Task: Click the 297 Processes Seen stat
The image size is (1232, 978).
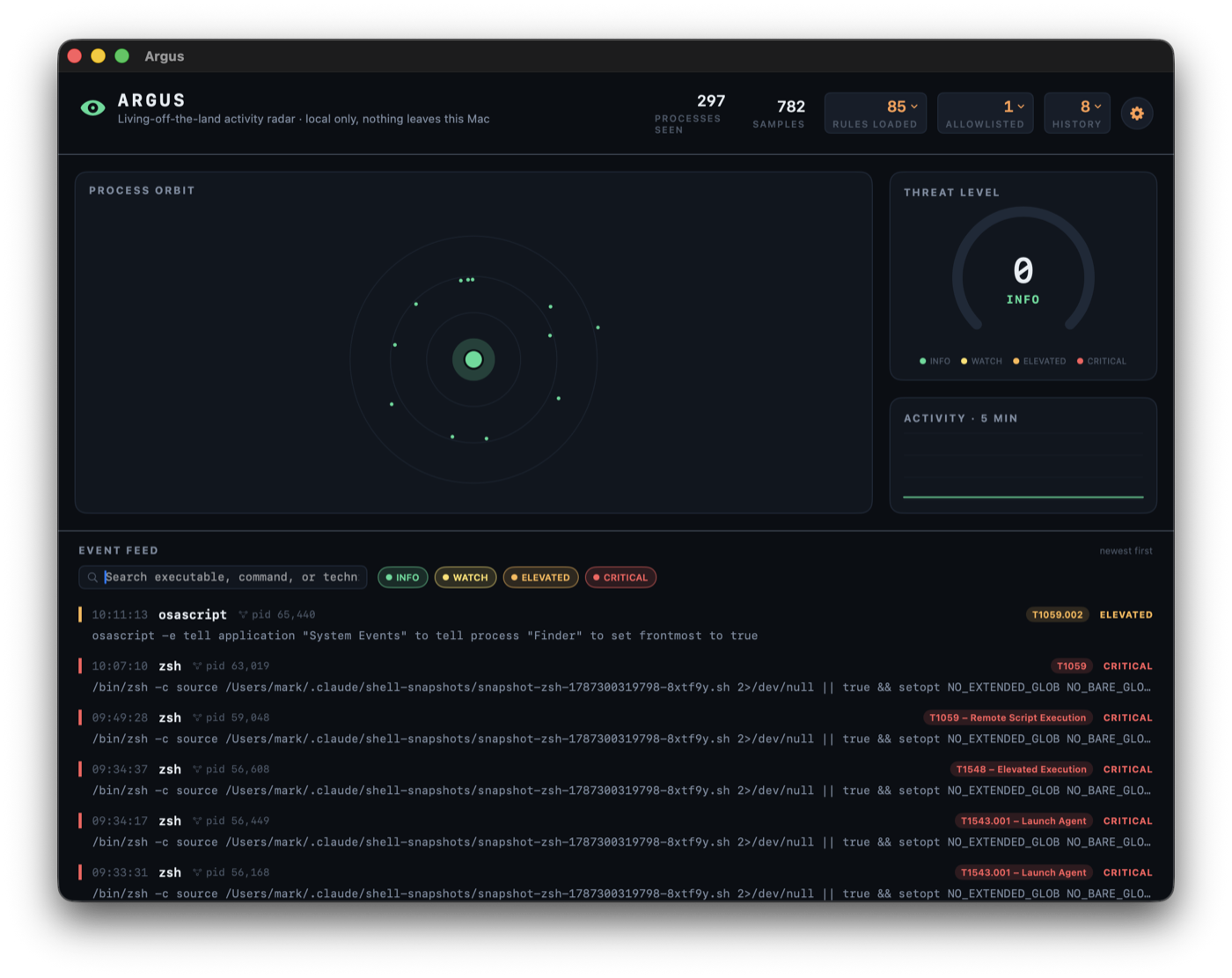Action: 689,113
